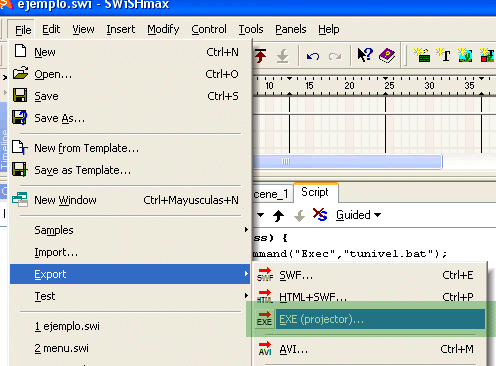Open the Insert menu
Screen dimensions: 496x366
[x=121, y=29]
